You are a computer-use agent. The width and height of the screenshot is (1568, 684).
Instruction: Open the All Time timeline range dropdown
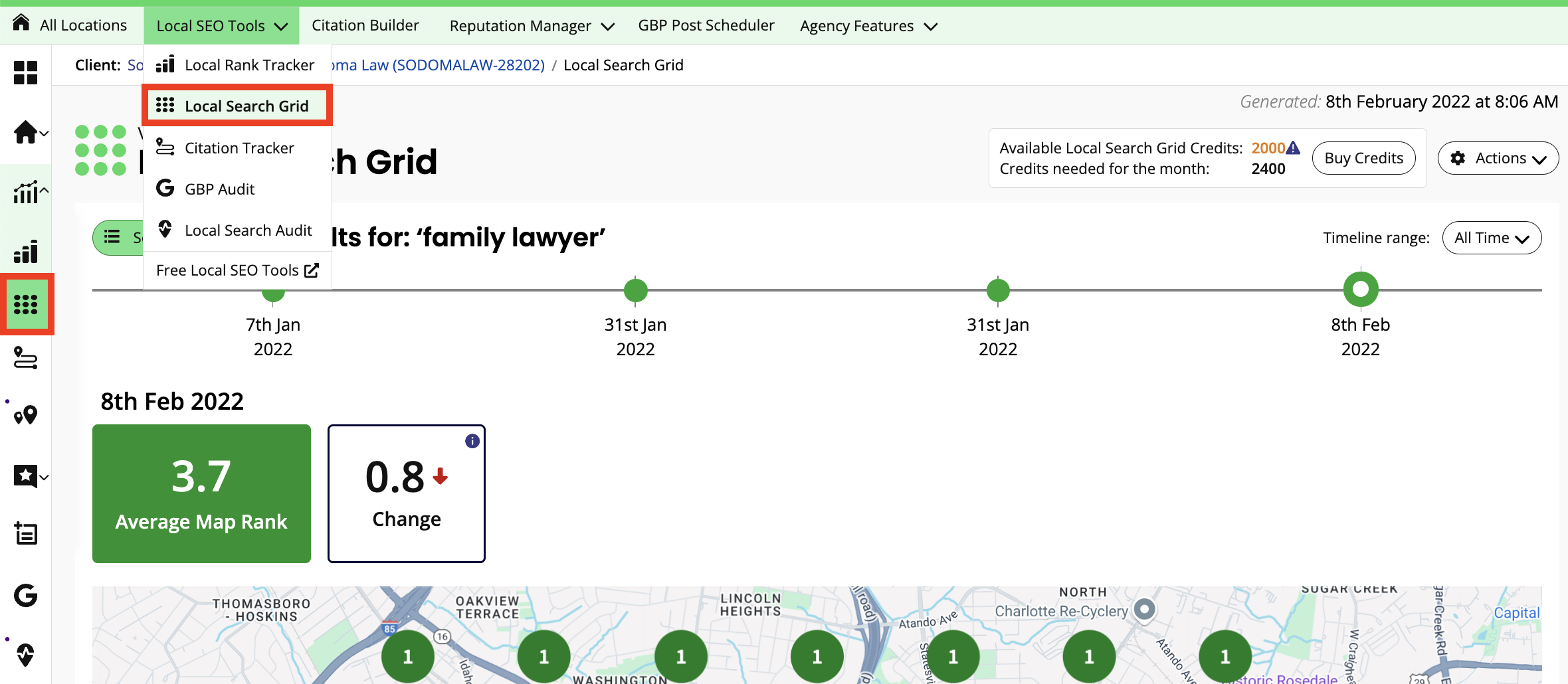[x=1492, y=238]
